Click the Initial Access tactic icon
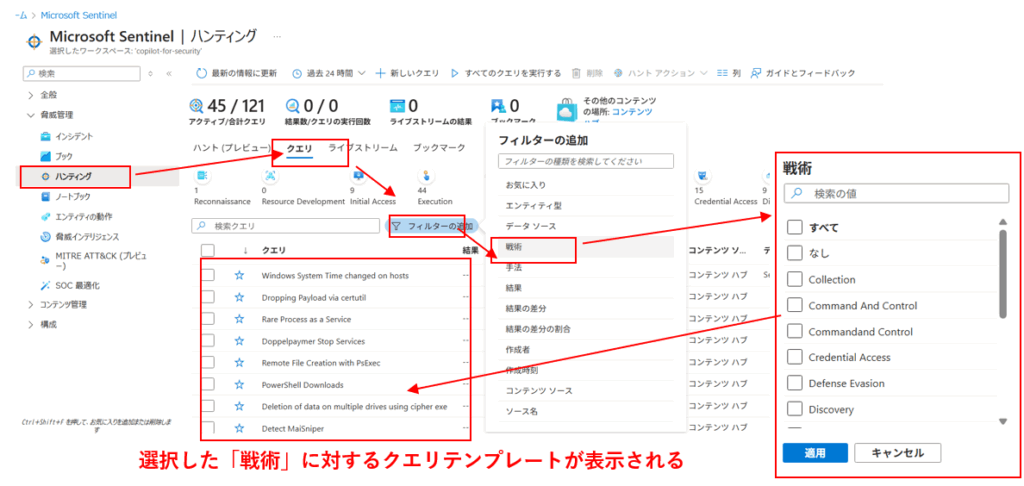The image size is (1024, 486). tap(358, 177)
